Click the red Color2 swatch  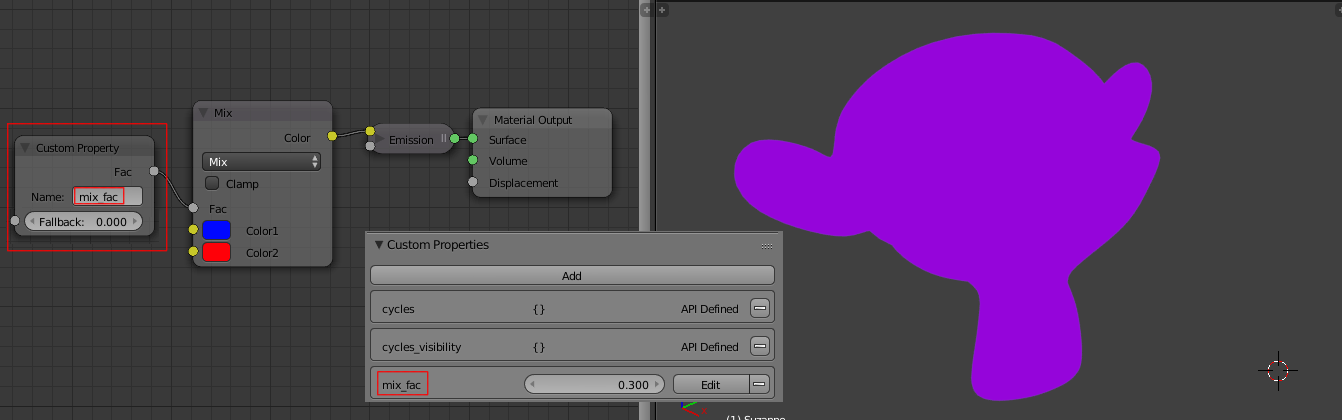coord(216,253)
